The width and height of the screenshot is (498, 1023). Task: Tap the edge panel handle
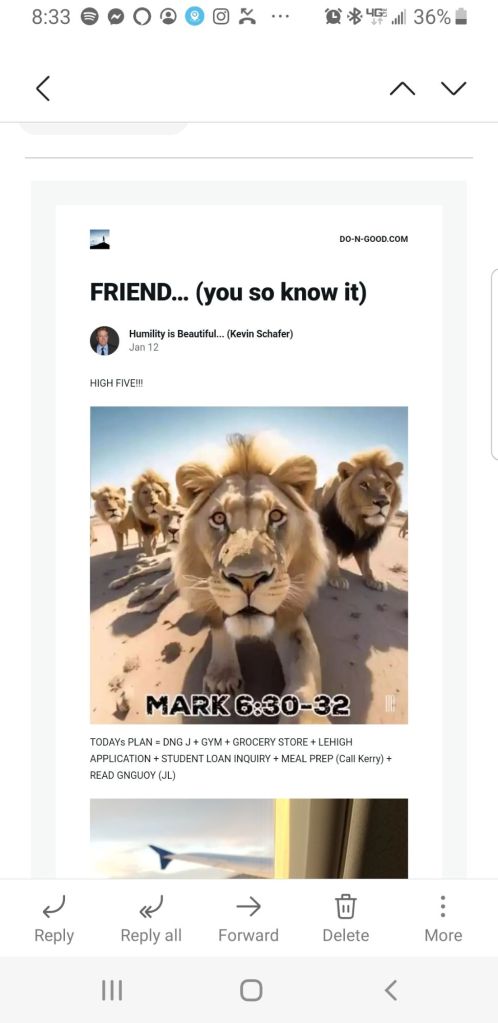tap(494, 365)
